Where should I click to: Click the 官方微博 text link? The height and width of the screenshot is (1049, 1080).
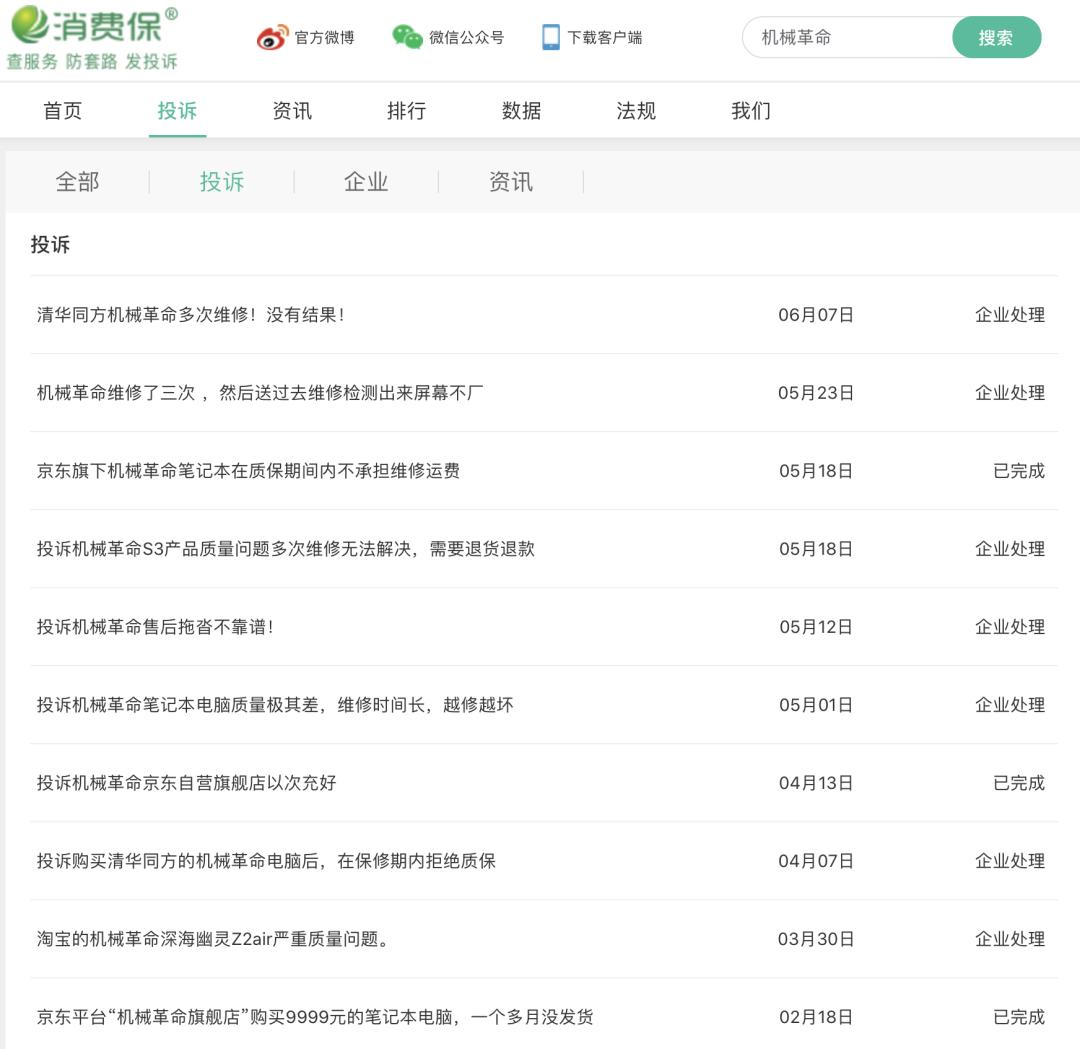(324, 37)
